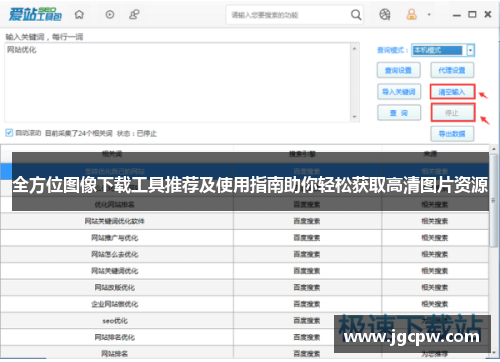The width and height of the screenshot is (500, 362).
Task: Select the 网站改版优化 row
Action: (245, 287)
